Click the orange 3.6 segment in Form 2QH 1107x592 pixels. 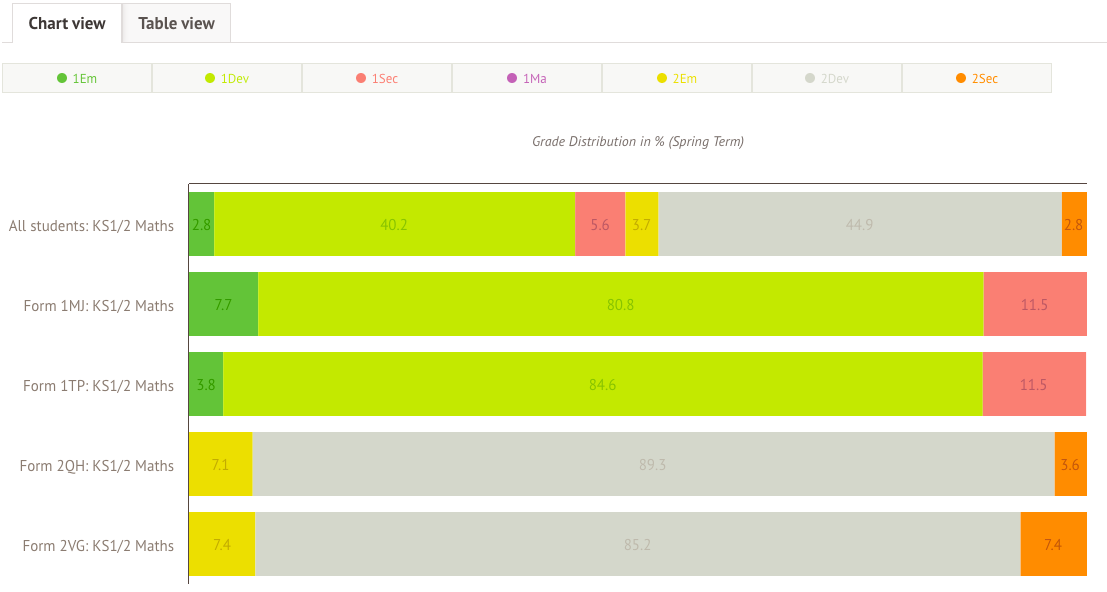(1070, 464)
